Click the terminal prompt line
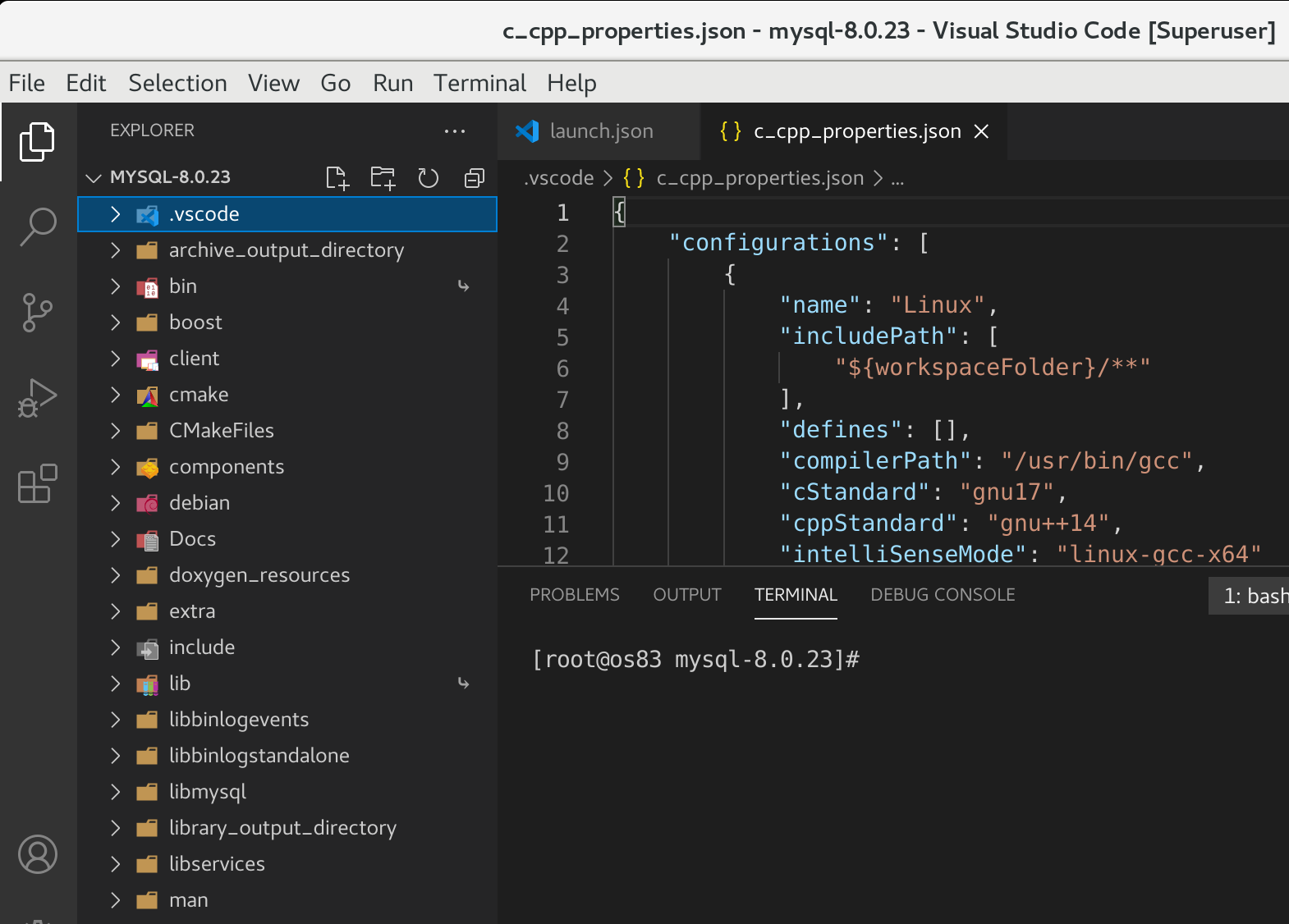 point(696,660)
